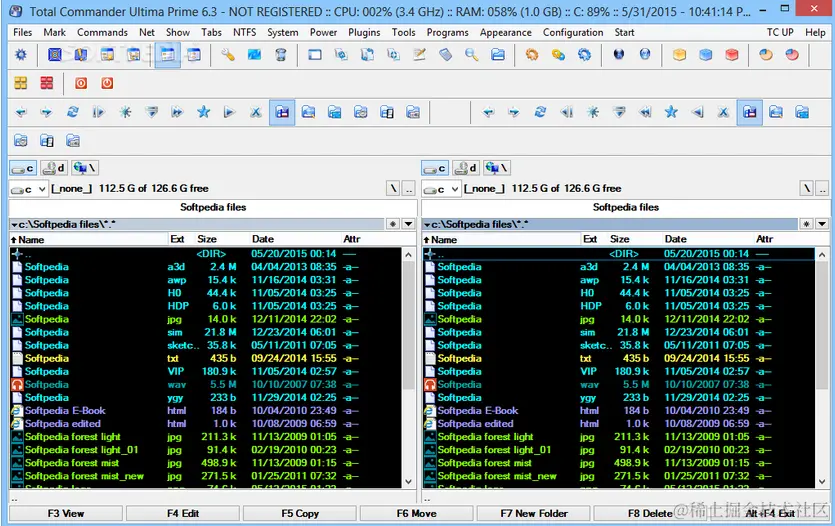Open the Plugins menu

tap(364, 32)
